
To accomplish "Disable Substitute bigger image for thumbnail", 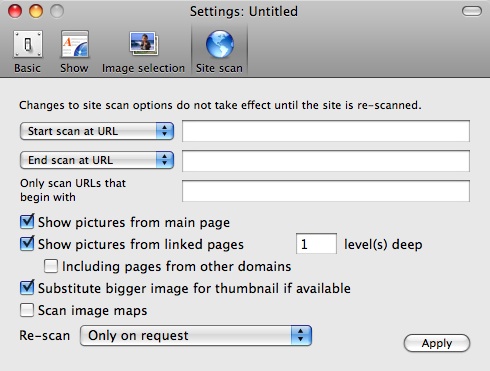I will (27, 288).
